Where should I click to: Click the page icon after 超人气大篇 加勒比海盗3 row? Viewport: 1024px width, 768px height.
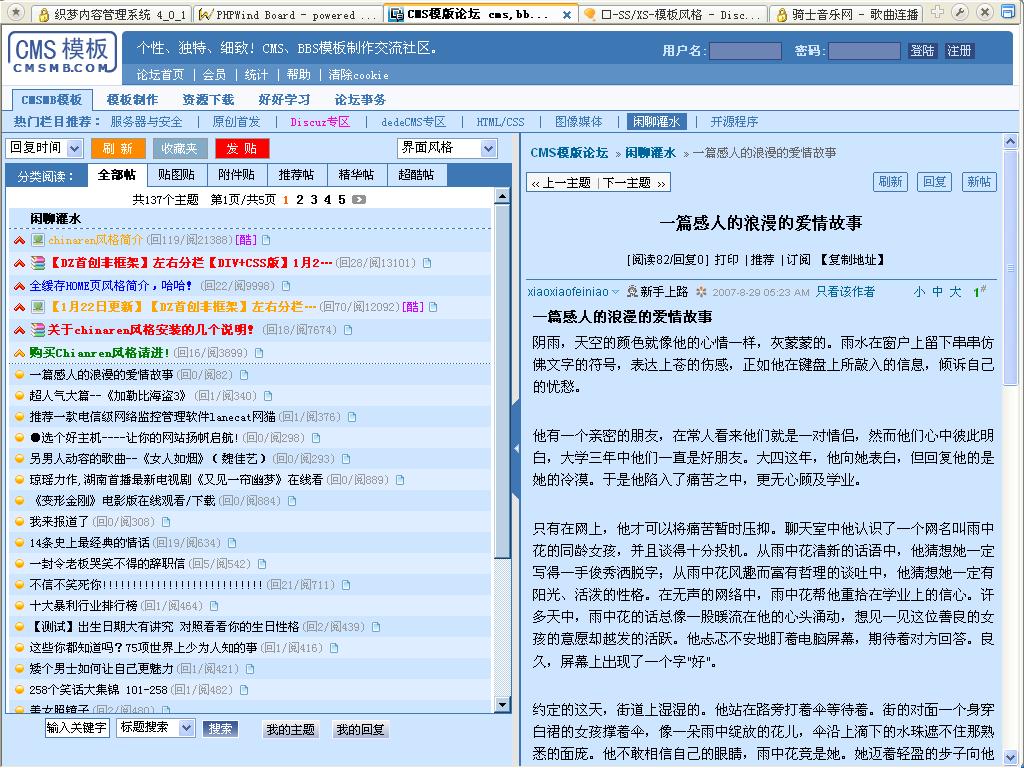click(x=268, y=396)
